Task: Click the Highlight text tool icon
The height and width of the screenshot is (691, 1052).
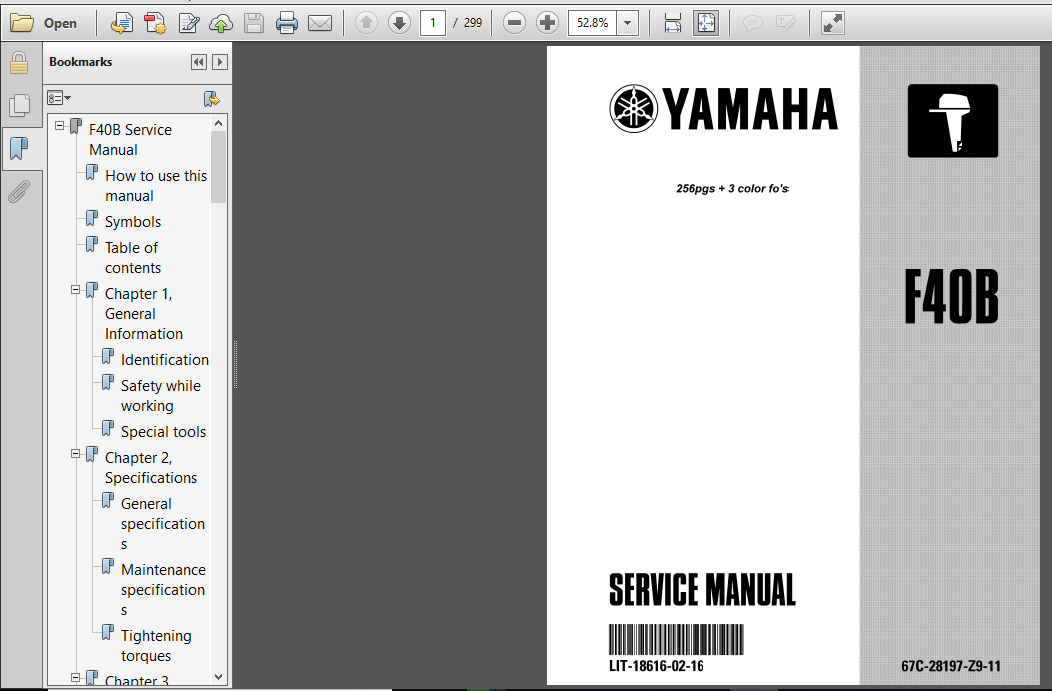Action: pos(785,23)
